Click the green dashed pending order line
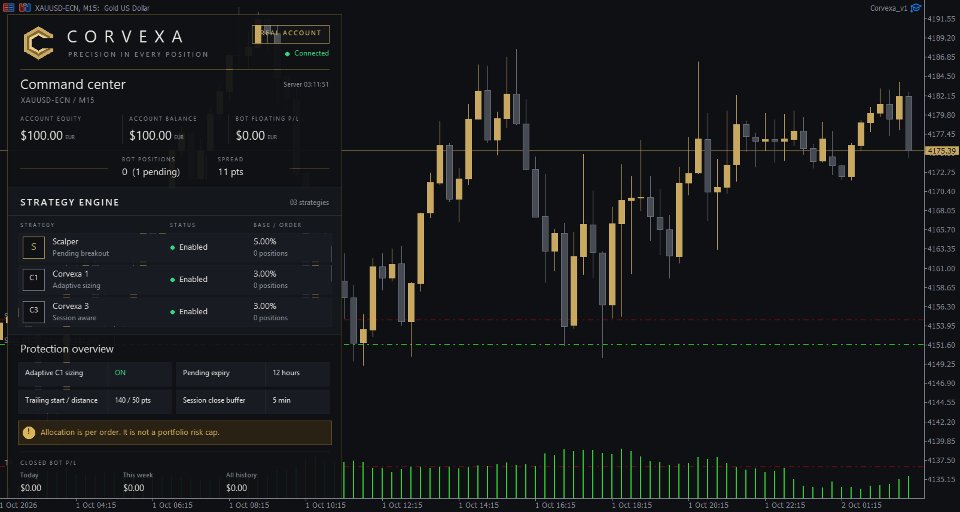Image resolution: width=960 pixels, height=512 pixels. pyautogui.click(x=634, y=345)
